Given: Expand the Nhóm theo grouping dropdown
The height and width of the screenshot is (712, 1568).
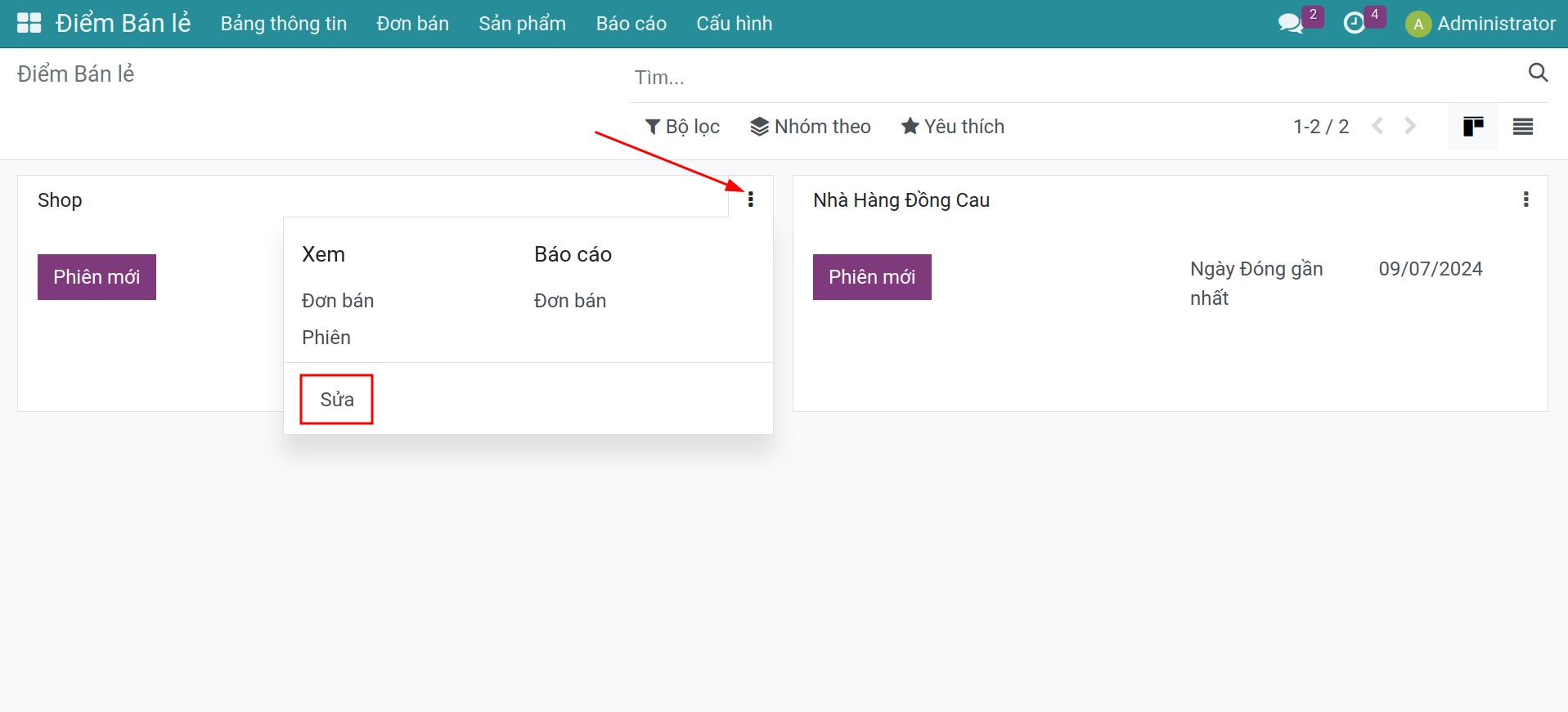Looking at the screenshot, I should click(810, 127).
